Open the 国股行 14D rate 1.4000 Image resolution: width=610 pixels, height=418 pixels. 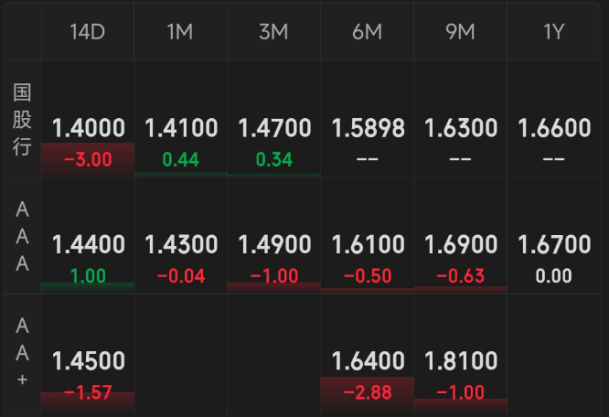point(88,129)
